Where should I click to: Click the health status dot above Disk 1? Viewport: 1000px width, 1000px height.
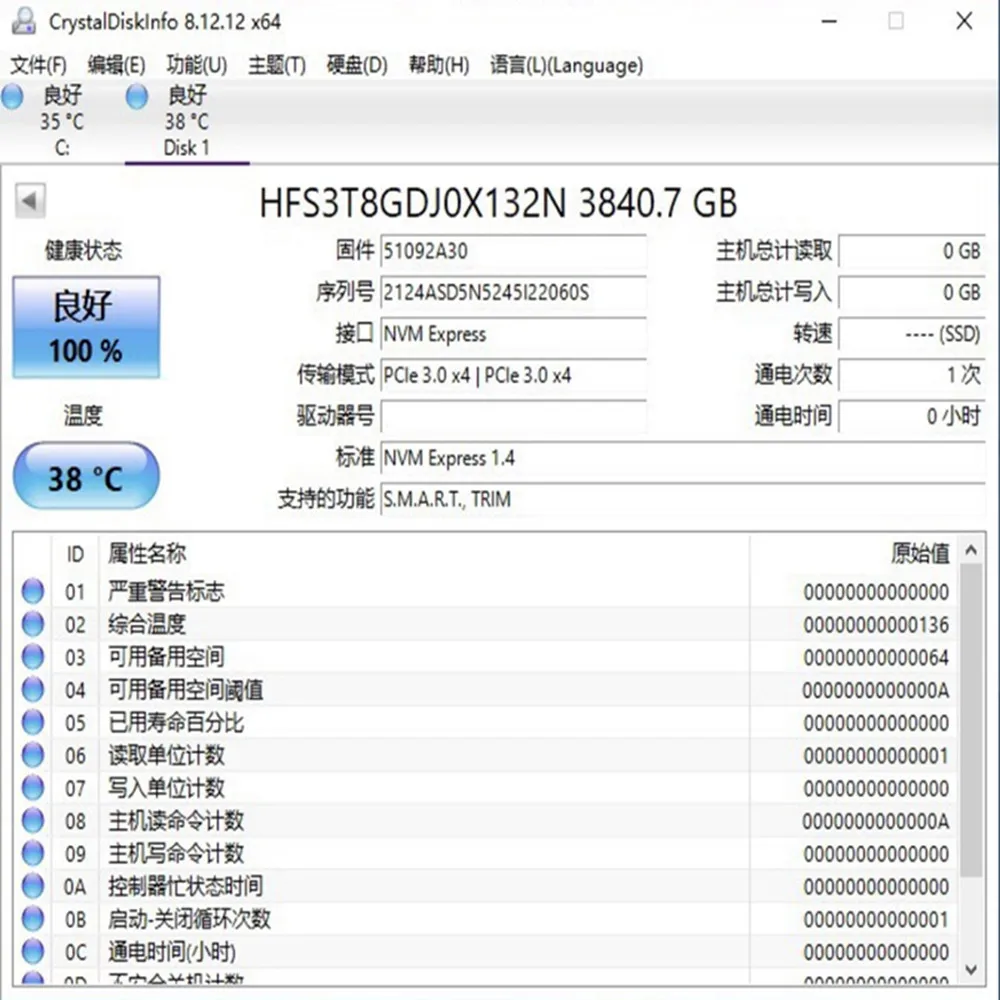pos(137,96)
